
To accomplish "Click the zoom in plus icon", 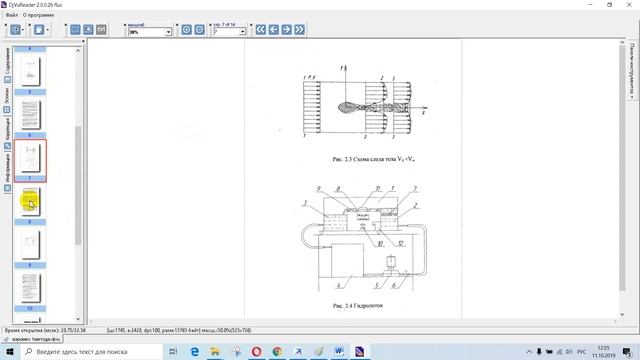I will (x=187, y=30).
